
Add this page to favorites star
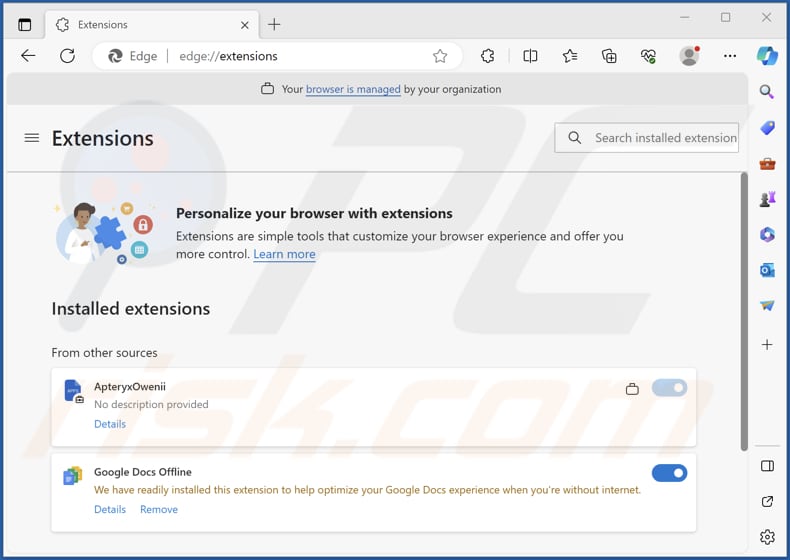(440, 56)
